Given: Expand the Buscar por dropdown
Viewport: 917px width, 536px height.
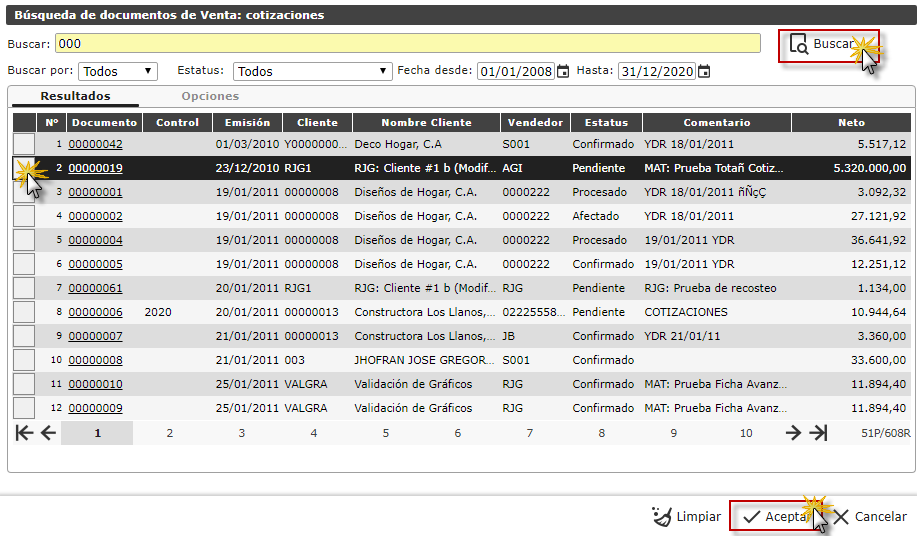Looking at the screenshot, I should (x=118, y=71).
